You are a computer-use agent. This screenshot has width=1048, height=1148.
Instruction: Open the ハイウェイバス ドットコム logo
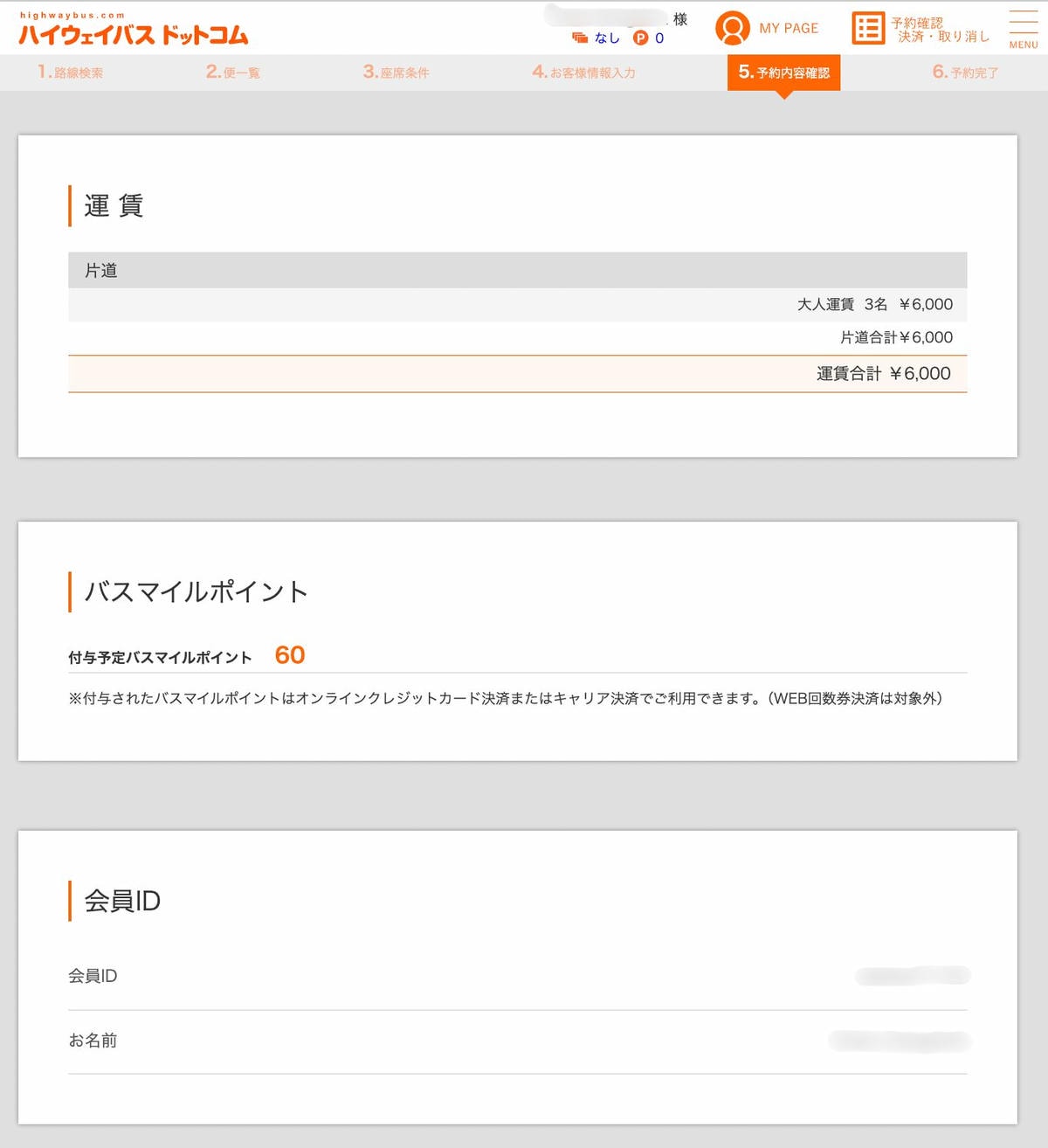(x=134, y=29)
